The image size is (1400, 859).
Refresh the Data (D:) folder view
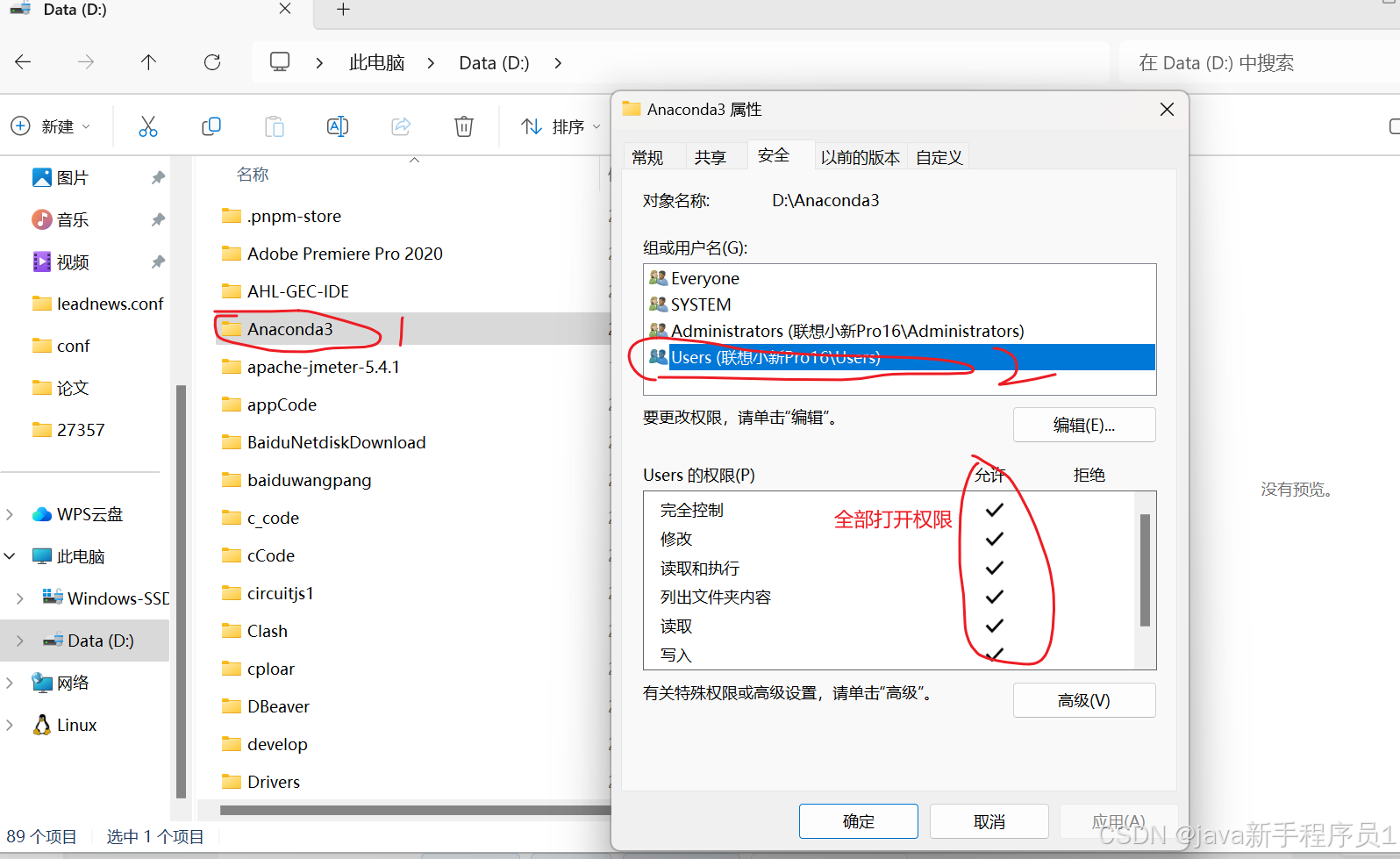click(212, 62)
